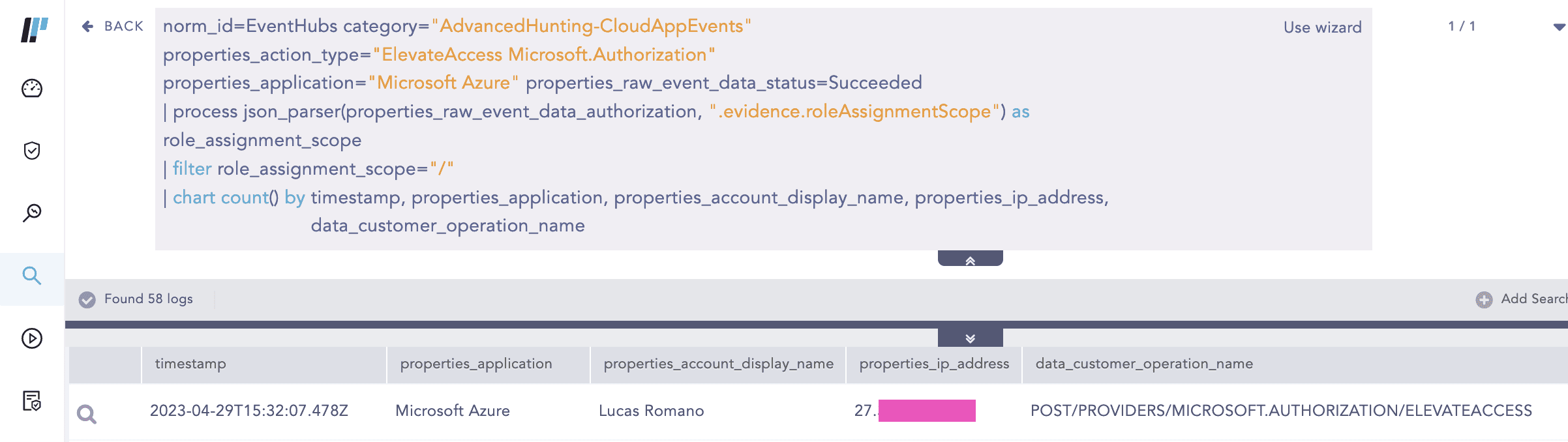
Task: Click the Found 58 logs checkmark status
Action: (87, 299)
